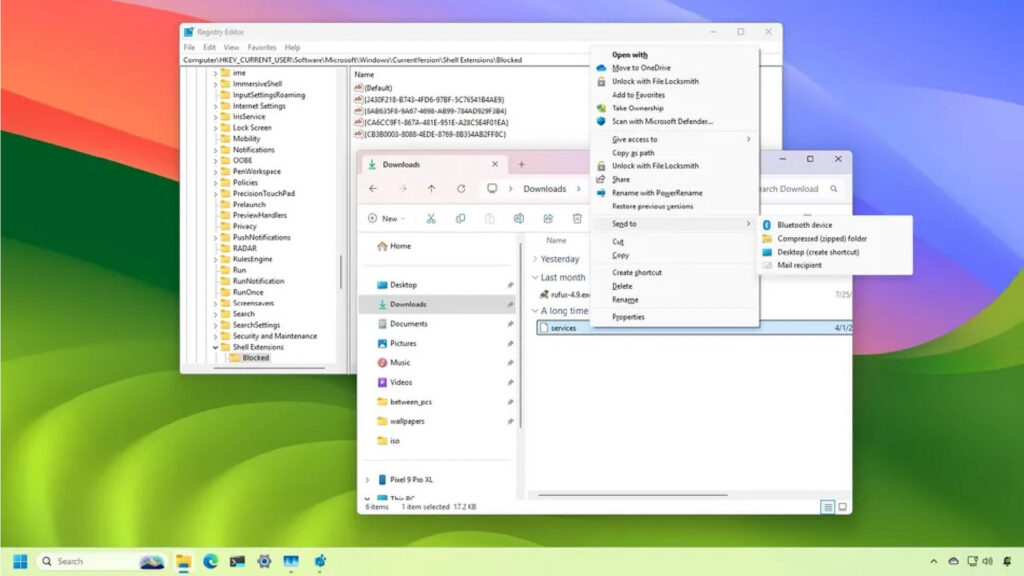Click the Search Downloads box
Image resolution: width=1024 pixels, height=576 pixels.
point(795,189)
